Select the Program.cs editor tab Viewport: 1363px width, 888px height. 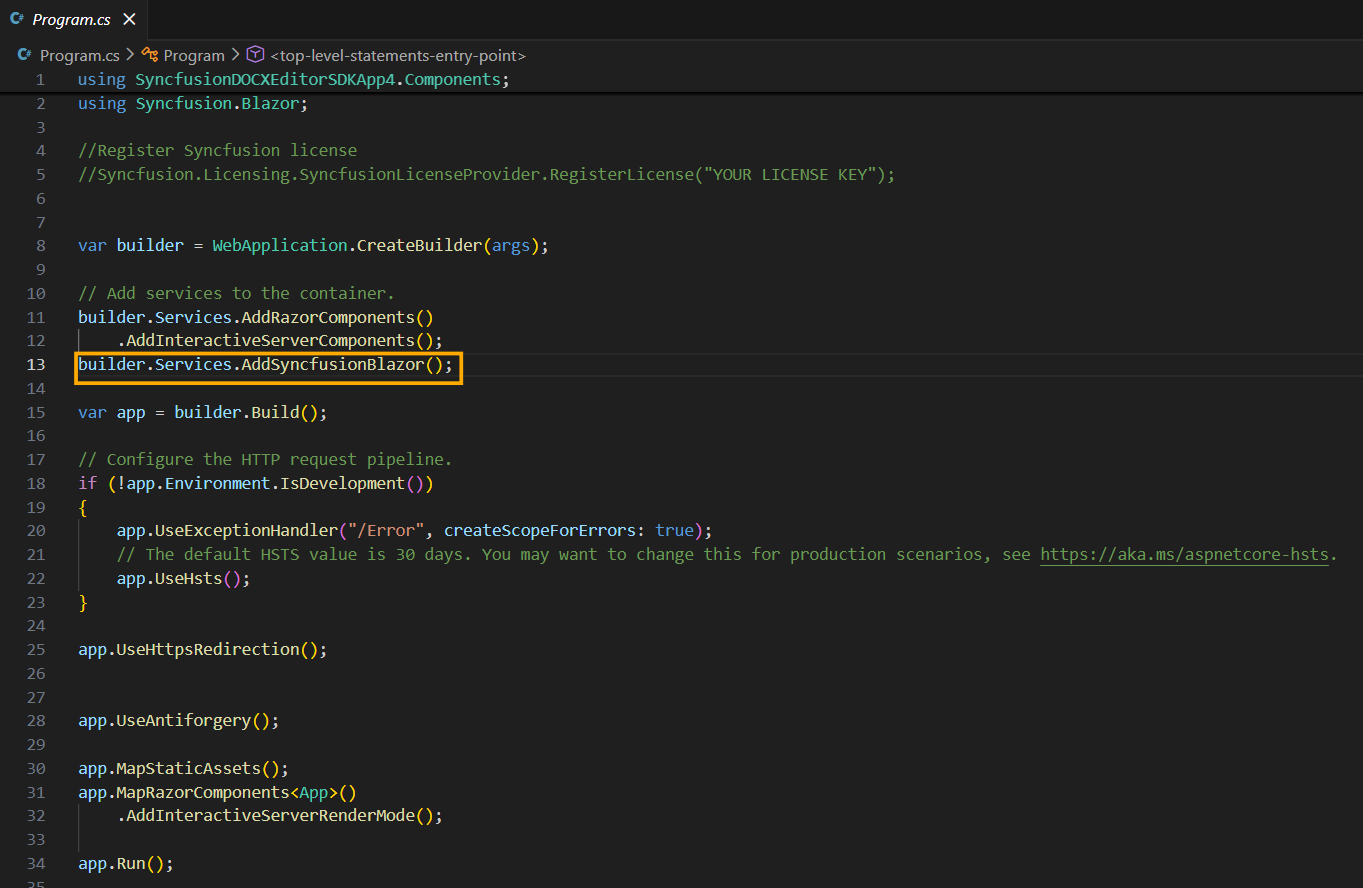click(x=70, y=18)
